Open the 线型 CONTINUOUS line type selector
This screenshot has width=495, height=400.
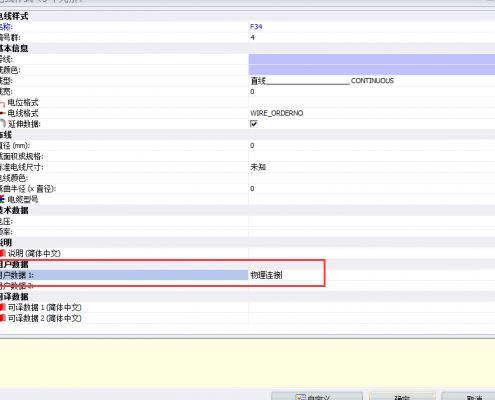click(x=372, y=81)
